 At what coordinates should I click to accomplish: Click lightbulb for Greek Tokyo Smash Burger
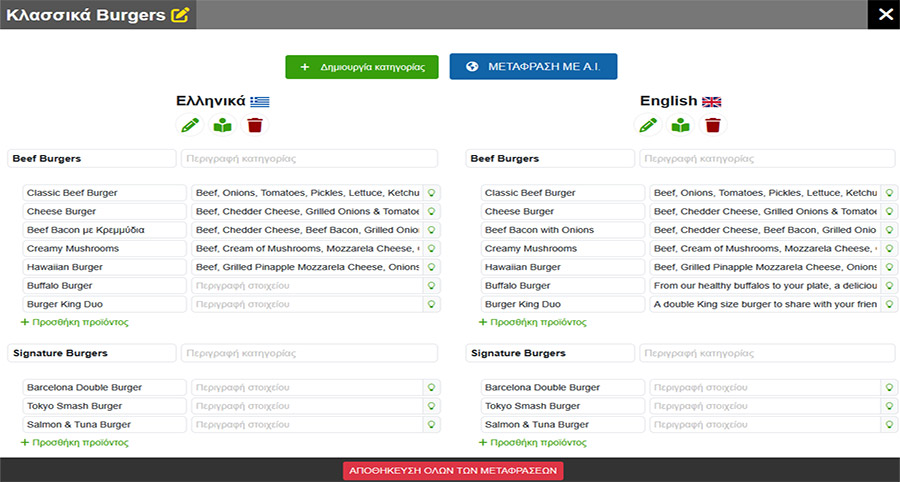432,406
